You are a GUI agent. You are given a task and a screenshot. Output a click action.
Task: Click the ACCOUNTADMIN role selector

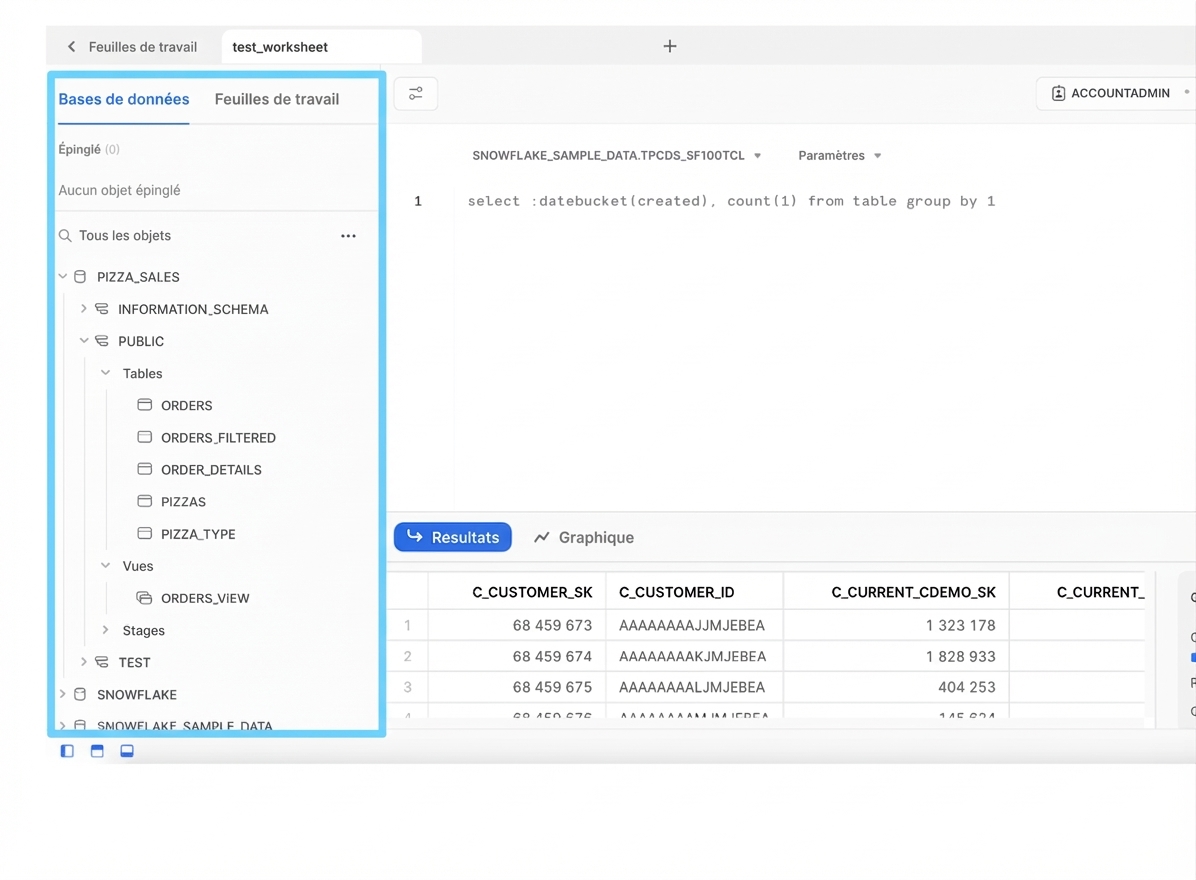click(1113, 92)
